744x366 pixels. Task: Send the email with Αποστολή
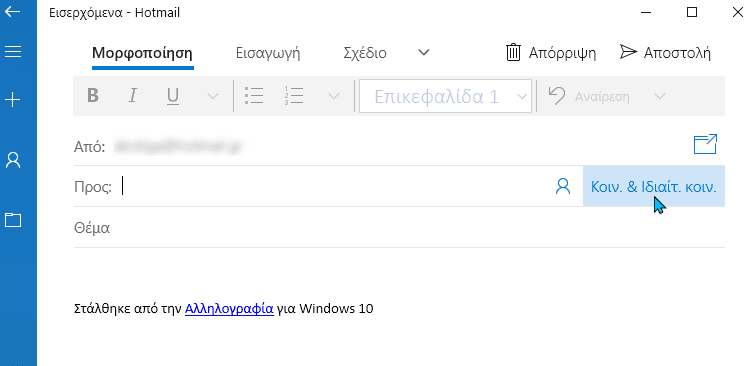665,53
